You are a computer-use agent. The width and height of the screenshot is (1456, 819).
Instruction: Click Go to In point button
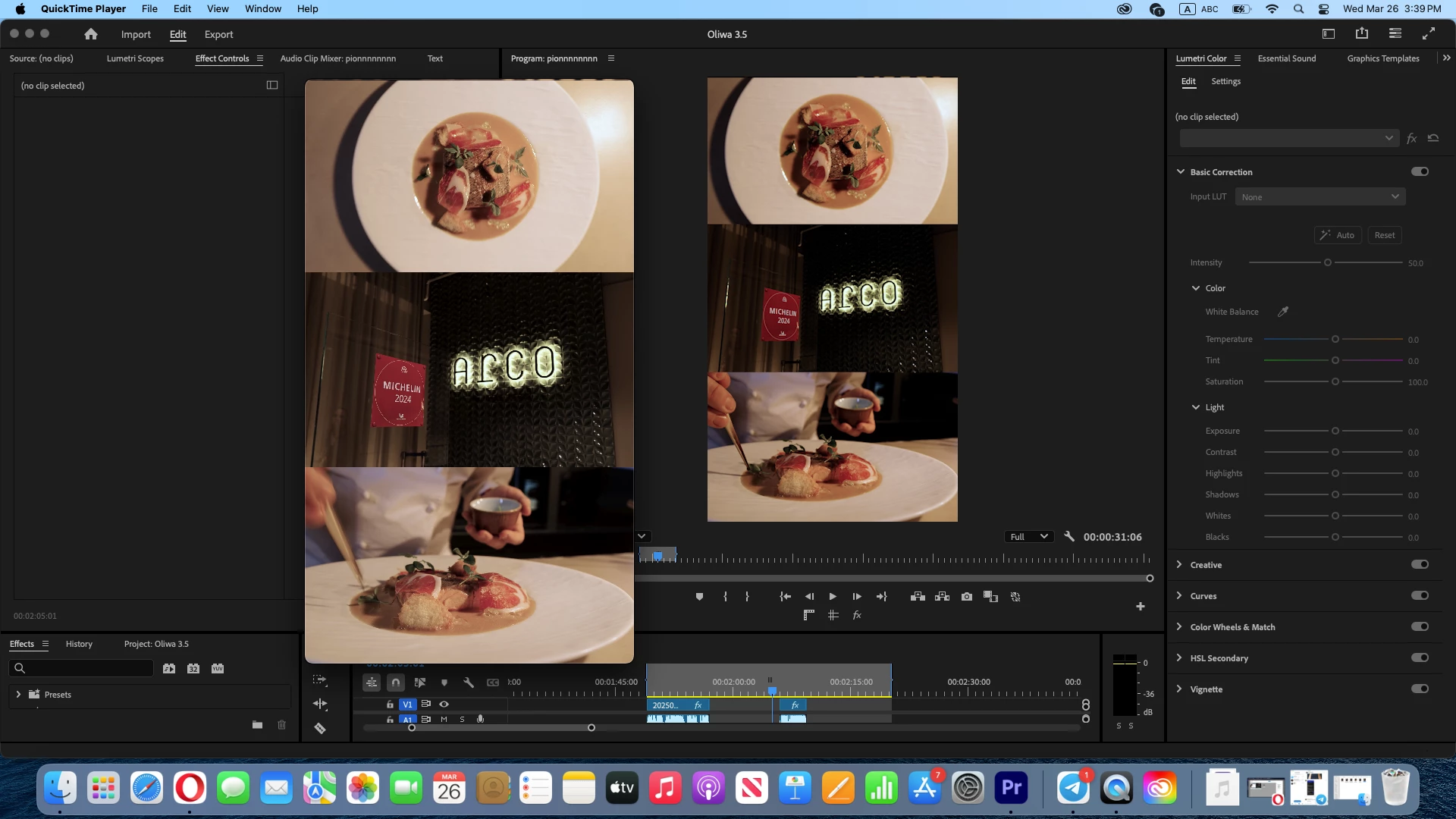coord(785,597)
